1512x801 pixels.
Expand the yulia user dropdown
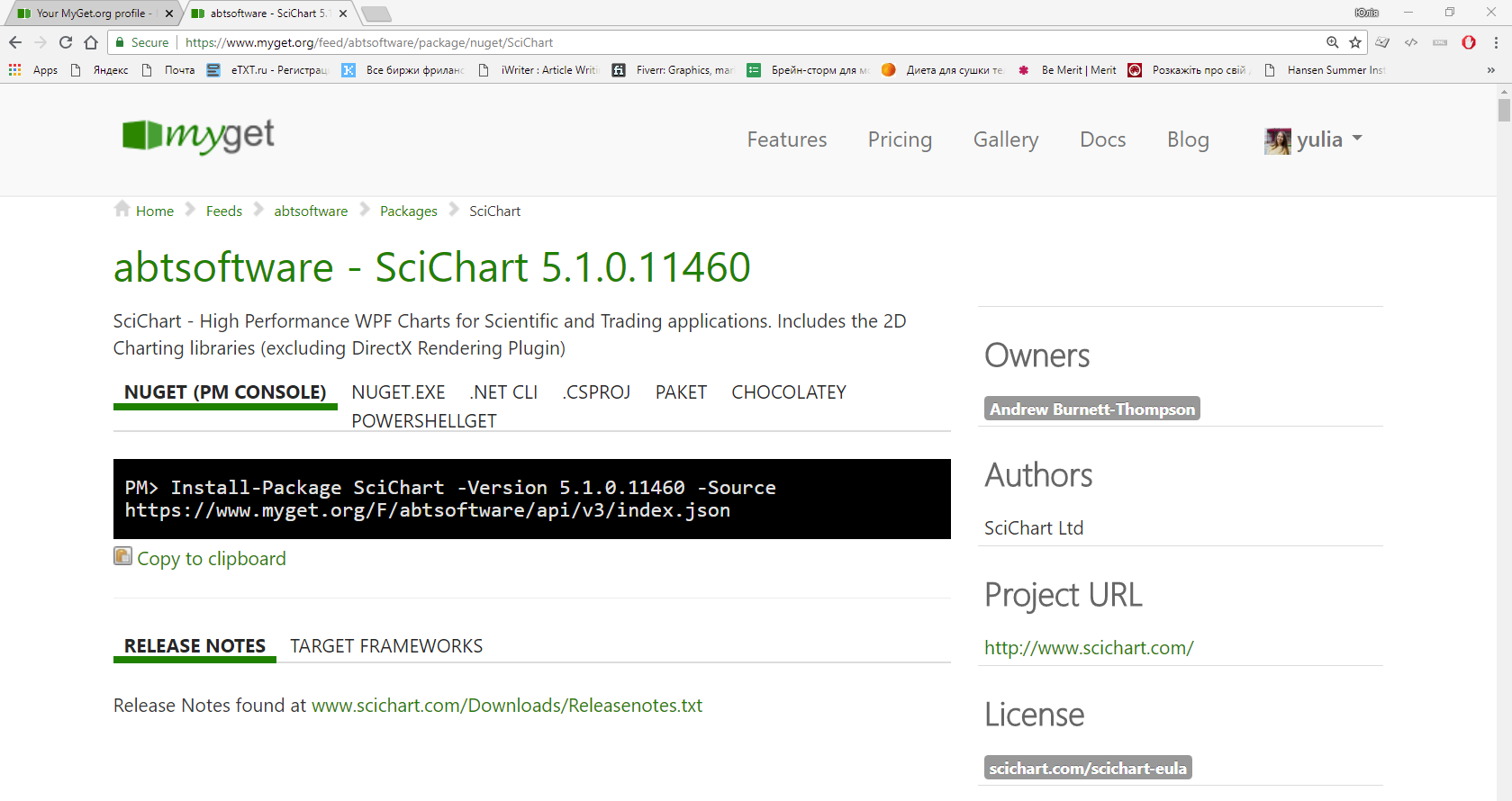pos(1330,139)
